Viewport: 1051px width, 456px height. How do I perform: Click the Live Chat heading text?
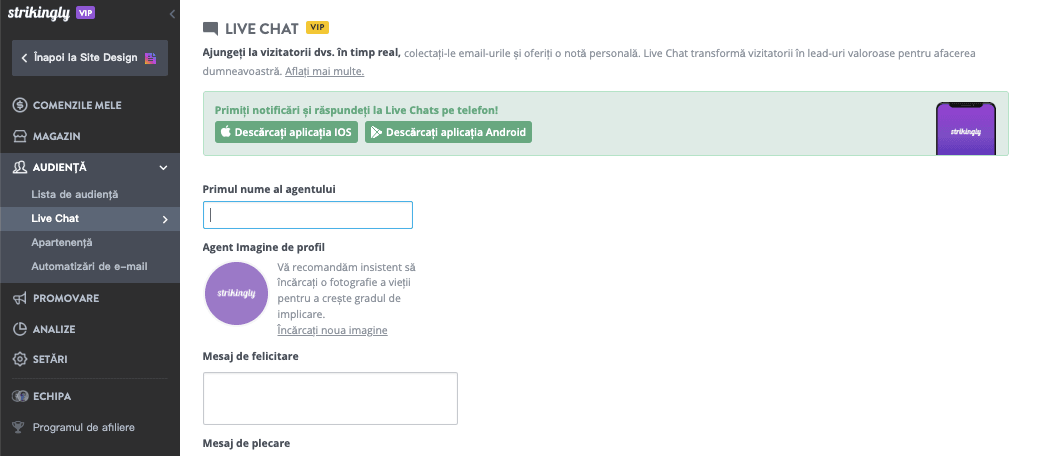click(262, 29)
